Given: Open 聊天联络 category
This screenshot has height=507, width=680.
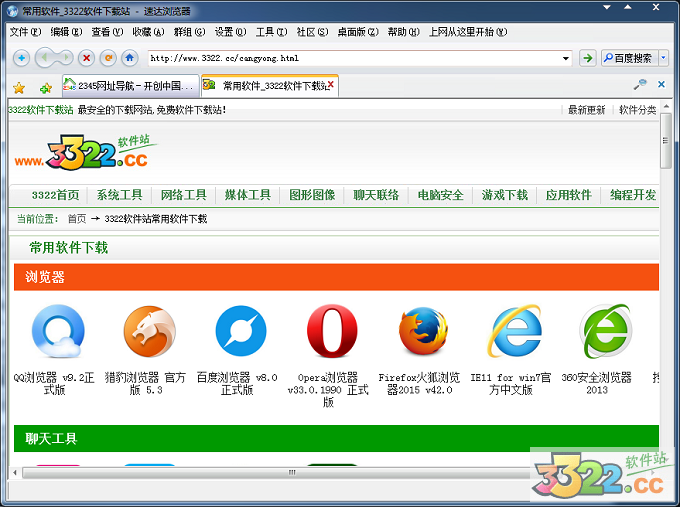Looking at the screenshot, I should pyautogui.click(x=376, y=195).
